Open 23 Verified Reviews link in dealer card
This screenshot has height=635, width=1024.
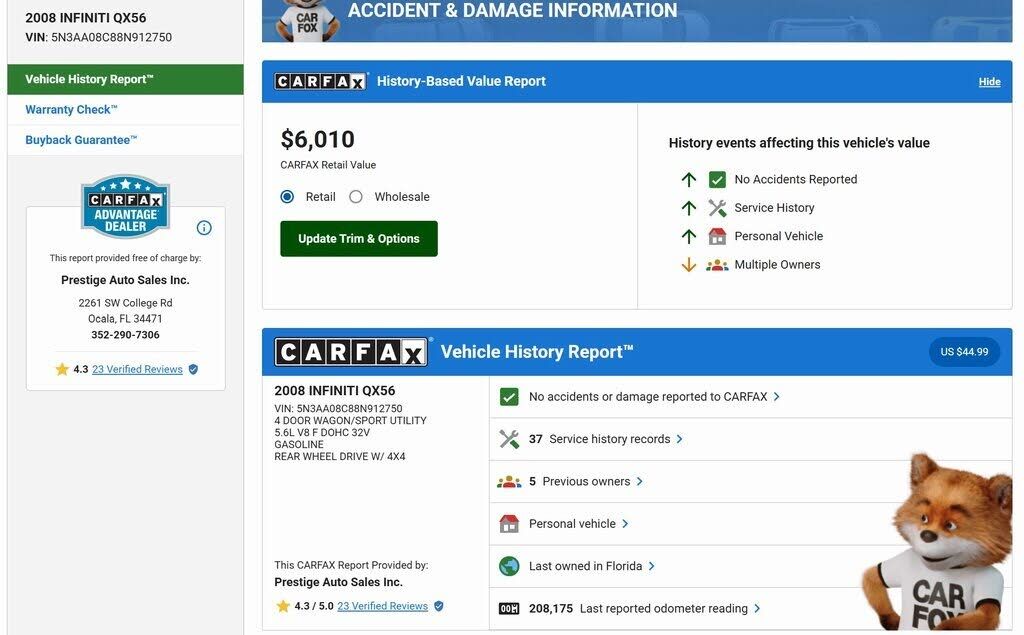tap(137, 369)
